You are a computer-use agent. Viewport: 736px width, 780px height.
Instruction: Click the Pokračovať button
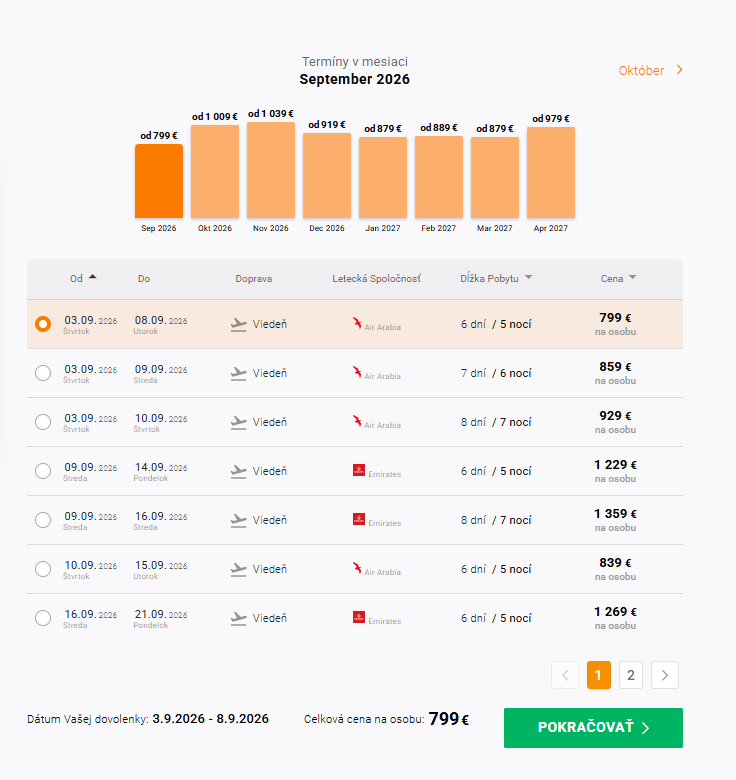593,728
